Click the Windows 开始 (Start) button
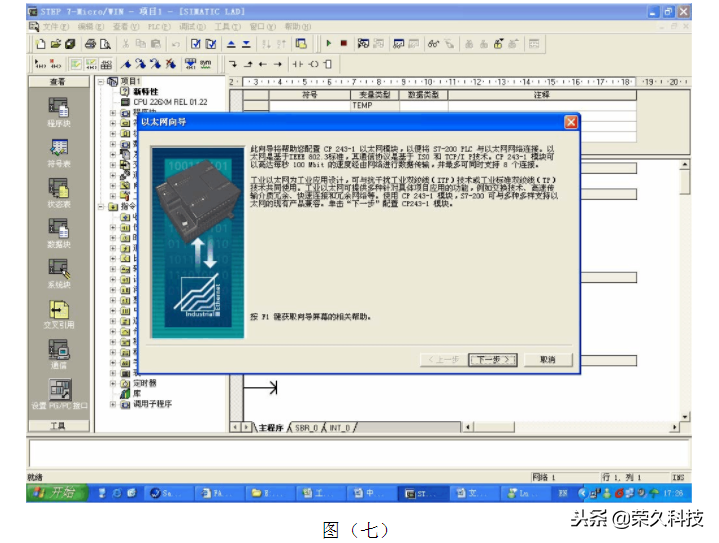 click(x=55, y=493)
